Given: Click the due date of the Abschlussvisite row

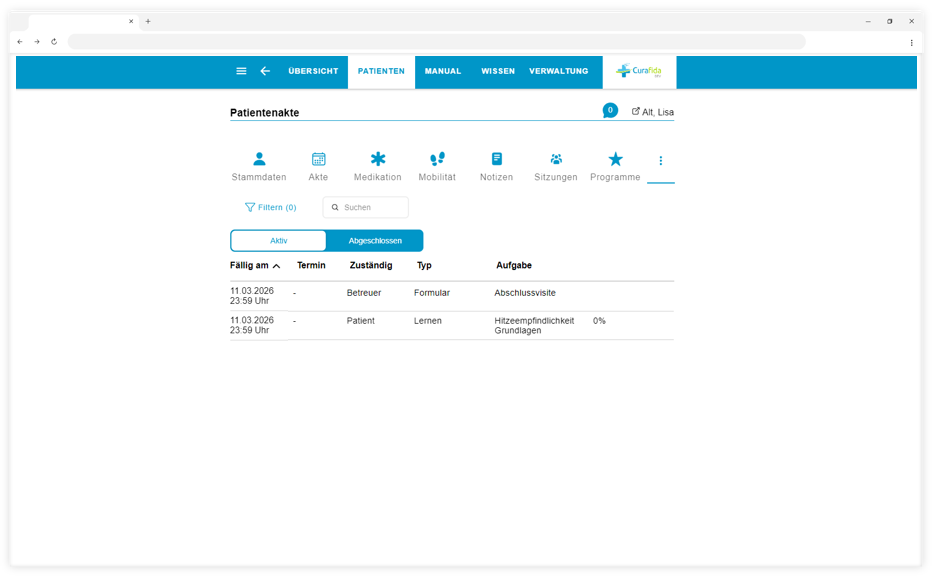Looking at the screenshot, I should pos(252,296).
